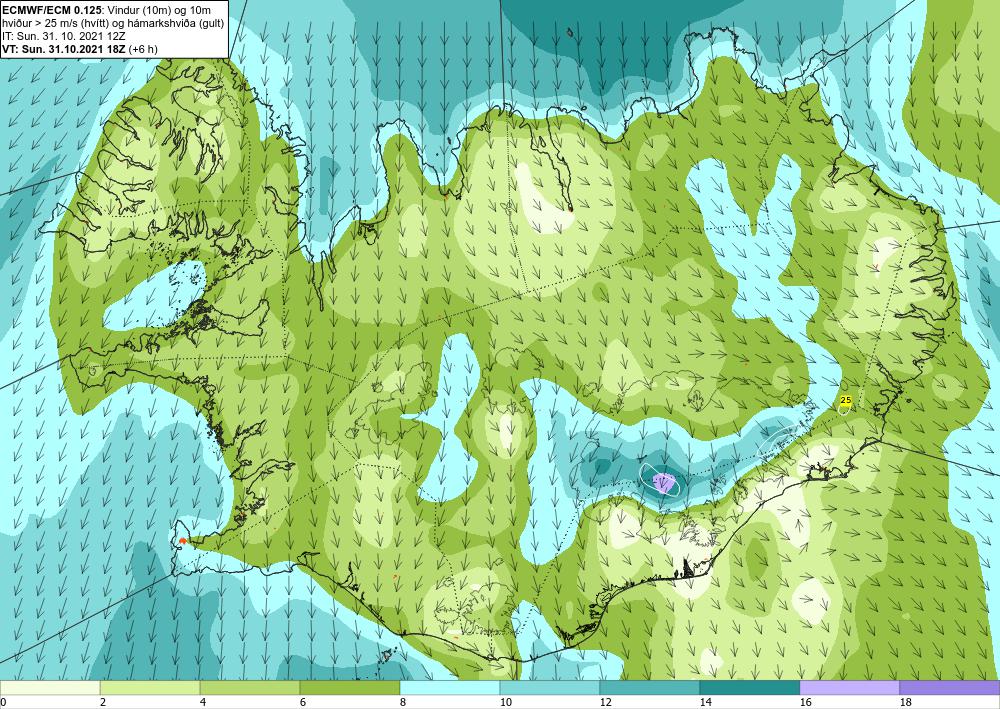Pick the 10–12 m/s cyan legend swatch

[x=550, y=688]
